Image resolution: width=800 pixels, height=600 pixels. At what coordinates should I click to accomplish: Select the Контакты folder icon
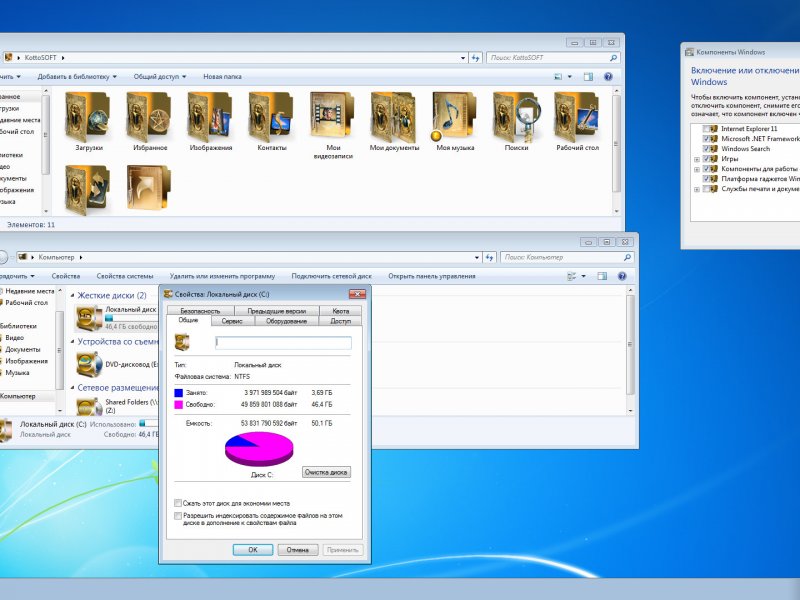[x=271, y=117]
